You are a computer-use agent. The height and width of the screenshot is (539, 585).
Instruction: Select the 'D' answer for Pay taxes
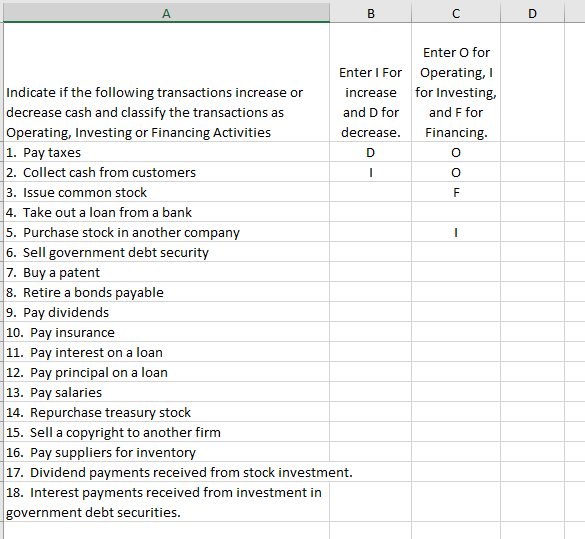pos(370,152)
